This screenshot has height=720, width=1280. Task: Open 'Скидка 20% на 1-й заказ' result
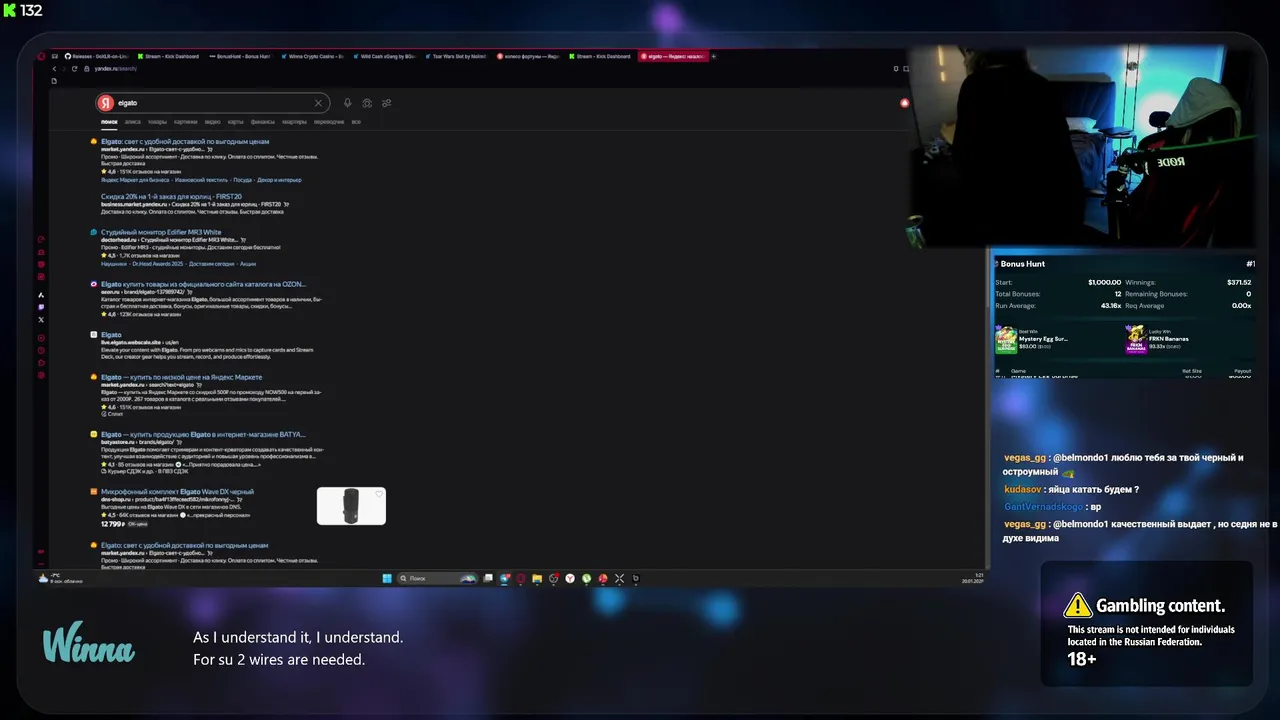click(x=171, y=196)
